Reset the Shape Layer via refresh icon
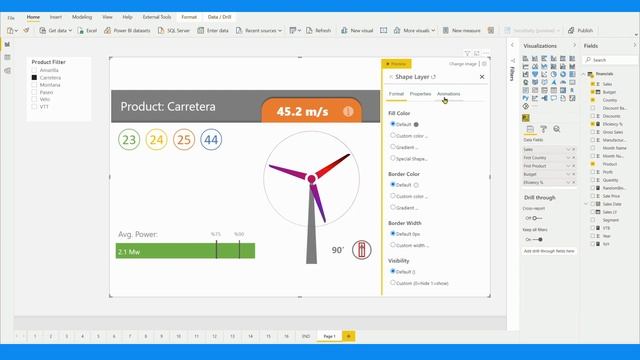Viewport: 640px width, 360px height. [433, 77]
